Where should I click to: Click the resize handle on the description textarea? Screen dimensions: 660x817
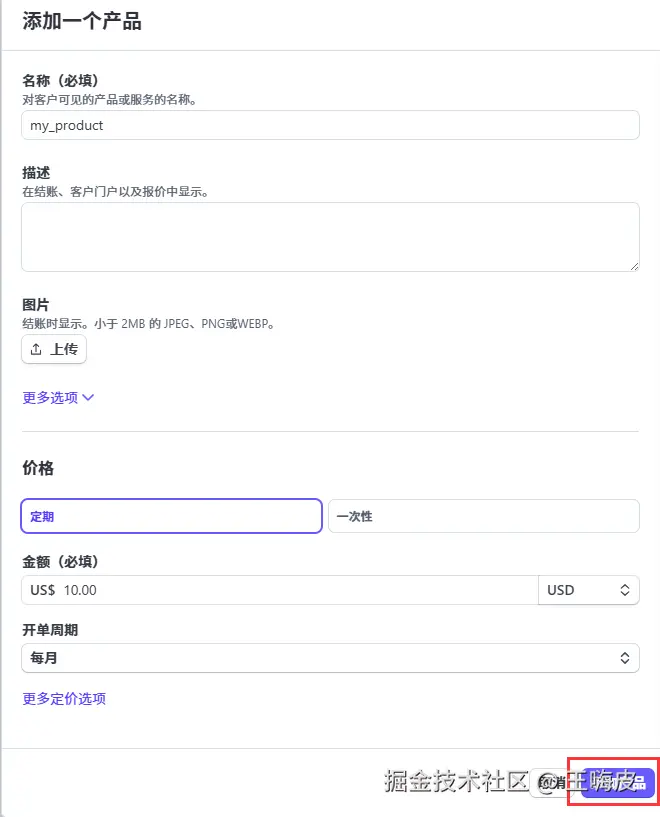(x=634, y=266)
